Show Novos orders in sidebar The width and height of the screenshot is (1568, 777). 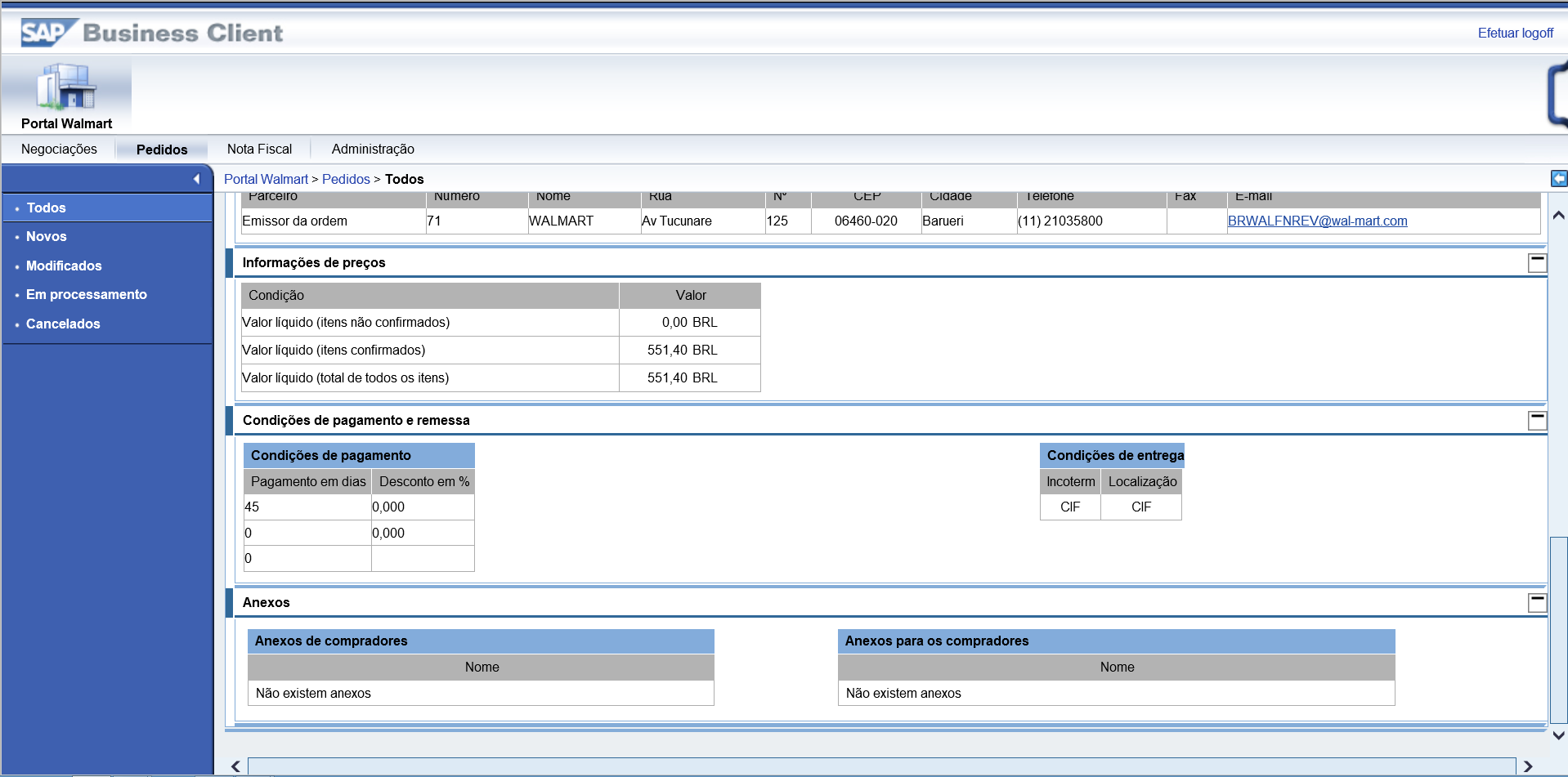[47, 236]
